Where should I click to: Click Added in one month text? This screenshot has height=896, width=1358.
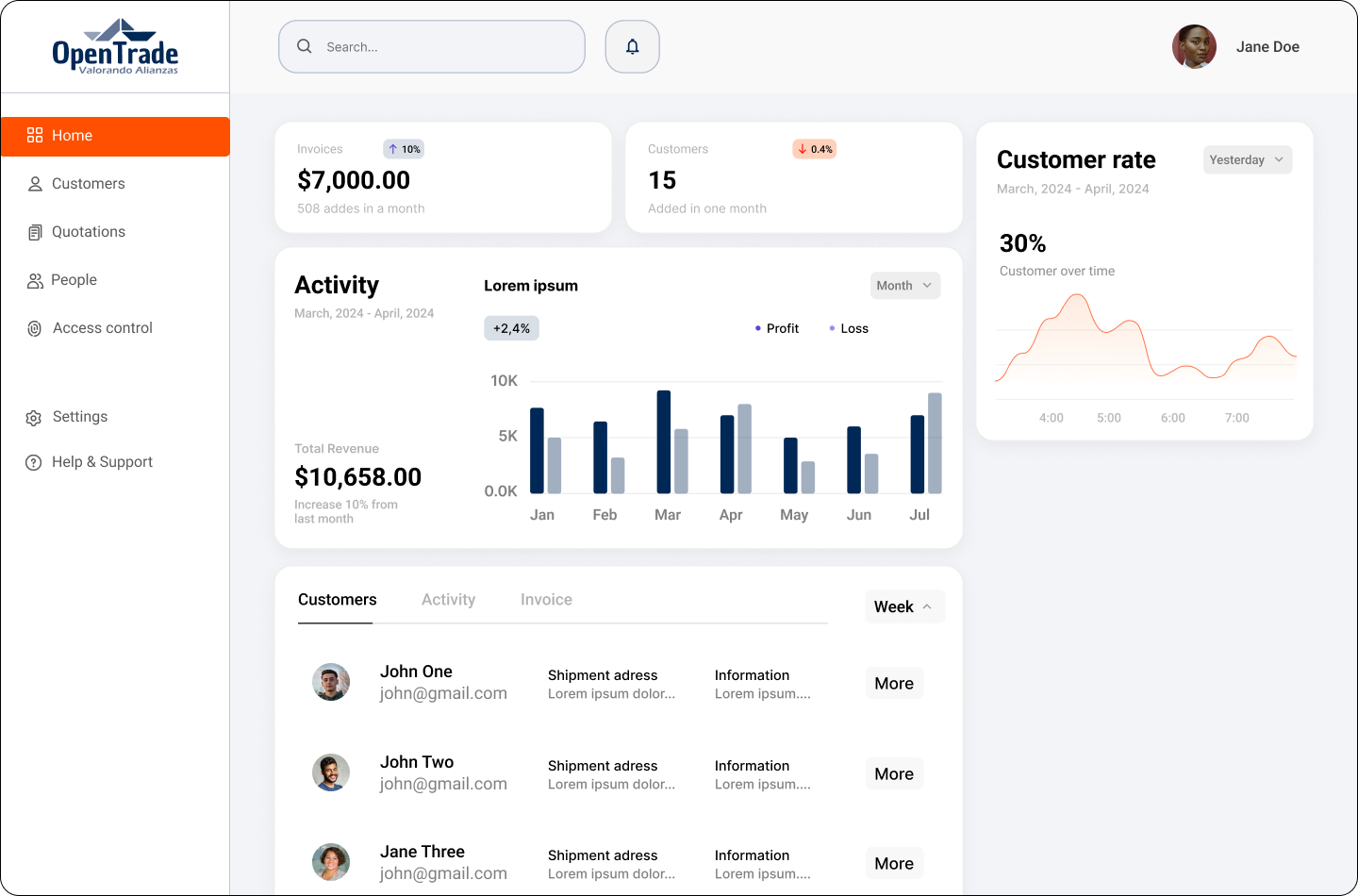pos(707,208)
